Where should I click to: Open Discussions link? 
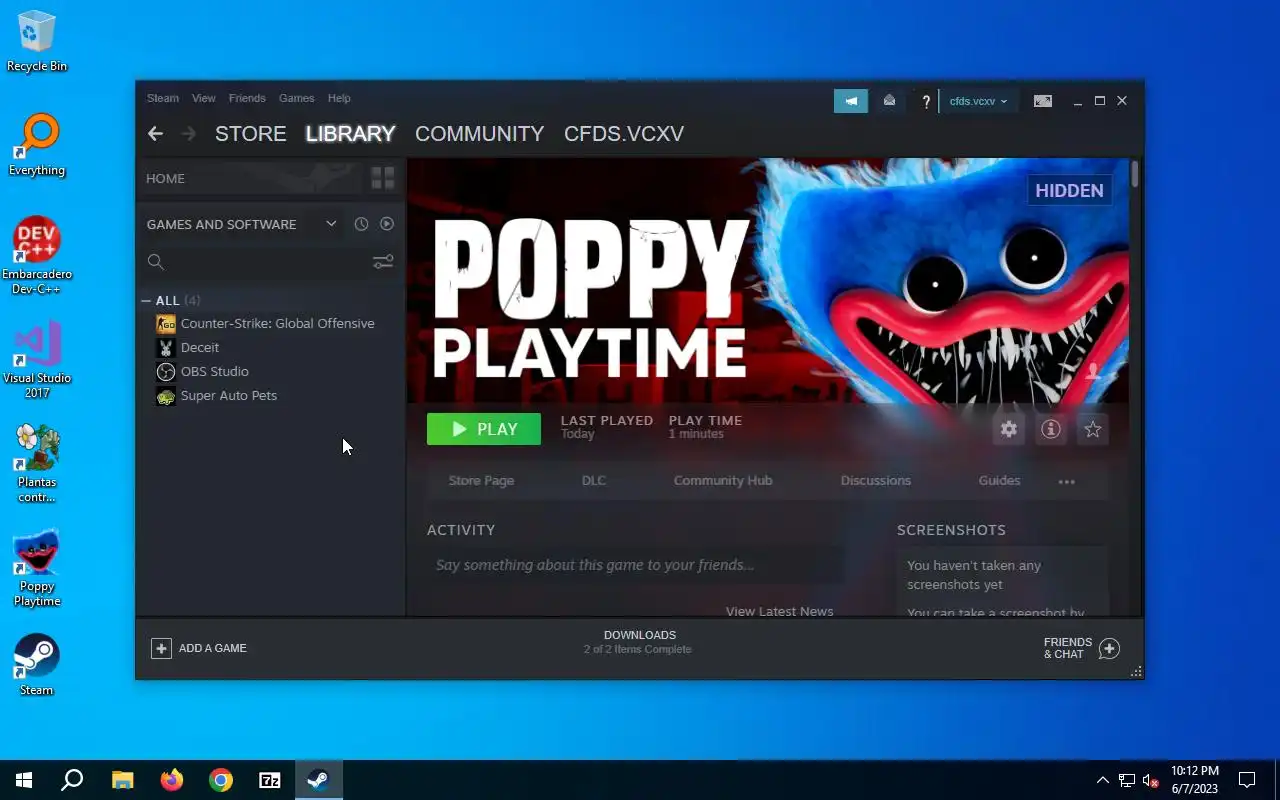[876, 480]
